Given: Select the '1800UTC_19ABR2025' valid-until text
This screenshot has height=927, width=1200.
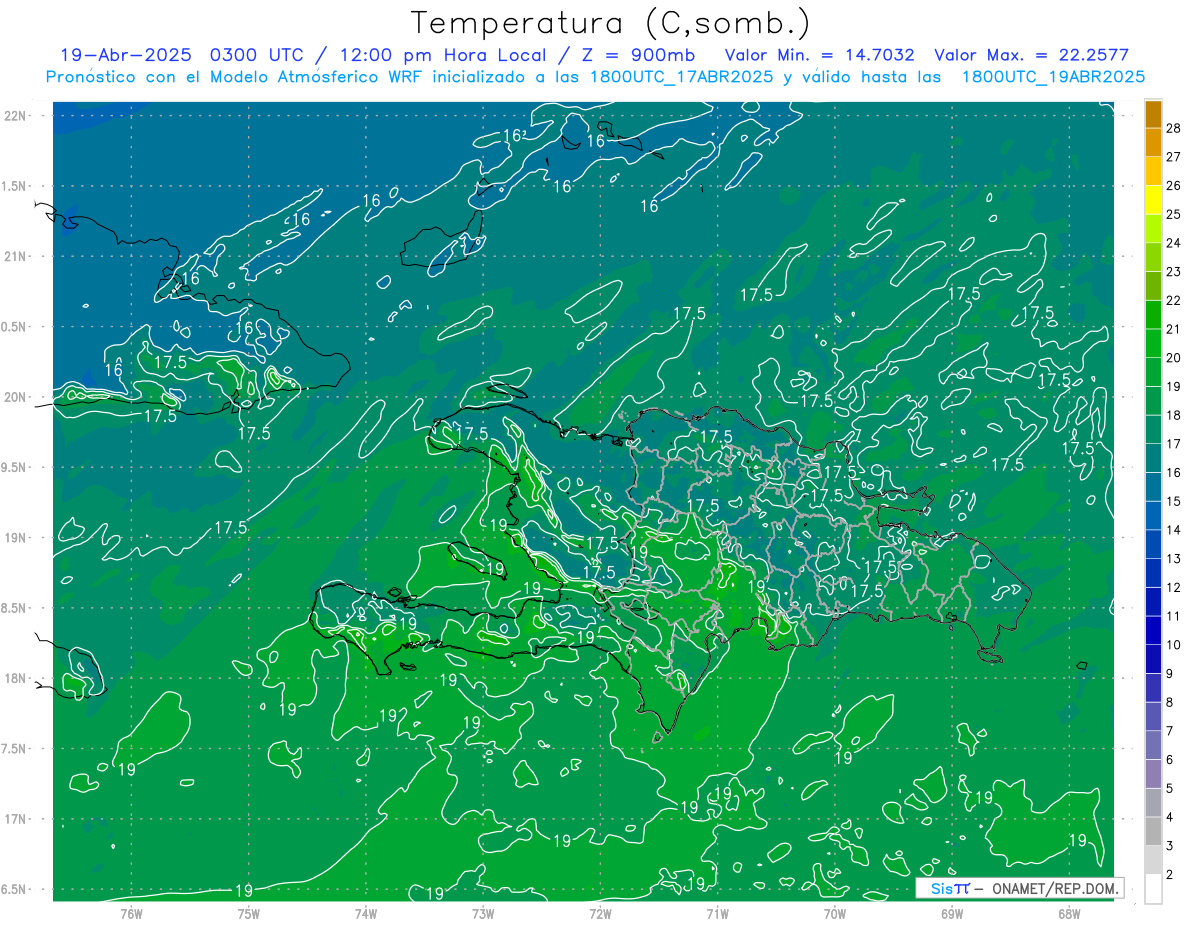Looking at the screenshot, I should (x=1053, y=77).
